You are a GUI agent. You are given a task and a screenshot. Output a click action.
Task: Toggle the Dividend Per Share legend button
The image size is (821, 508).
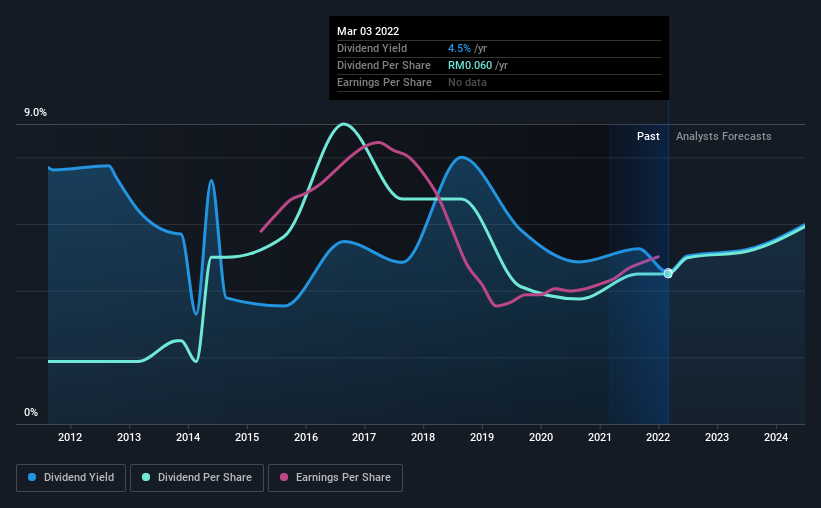197,478
